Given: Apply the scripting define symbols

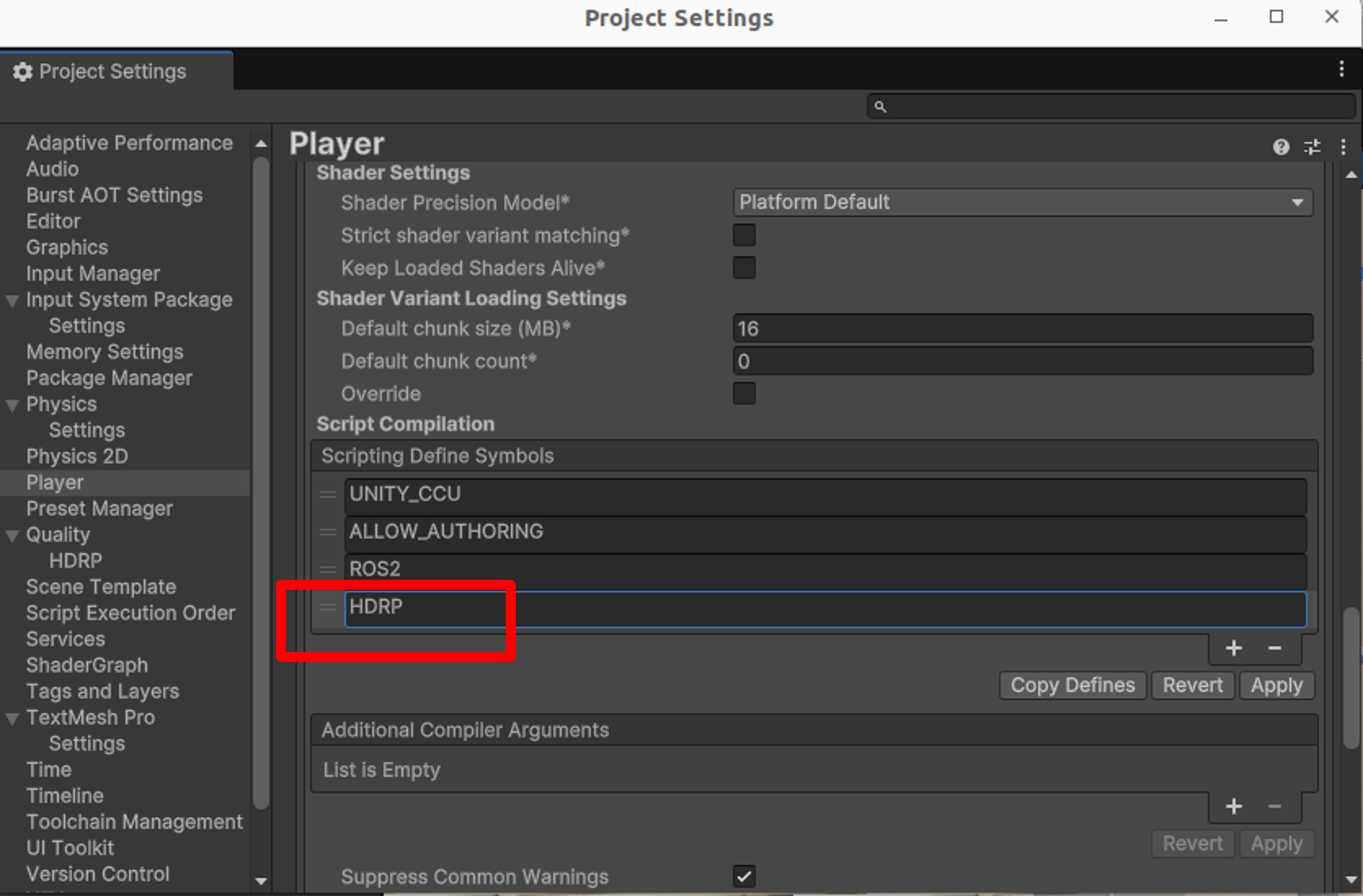Looking at the screenshot, I should [x=1277, y=685].
